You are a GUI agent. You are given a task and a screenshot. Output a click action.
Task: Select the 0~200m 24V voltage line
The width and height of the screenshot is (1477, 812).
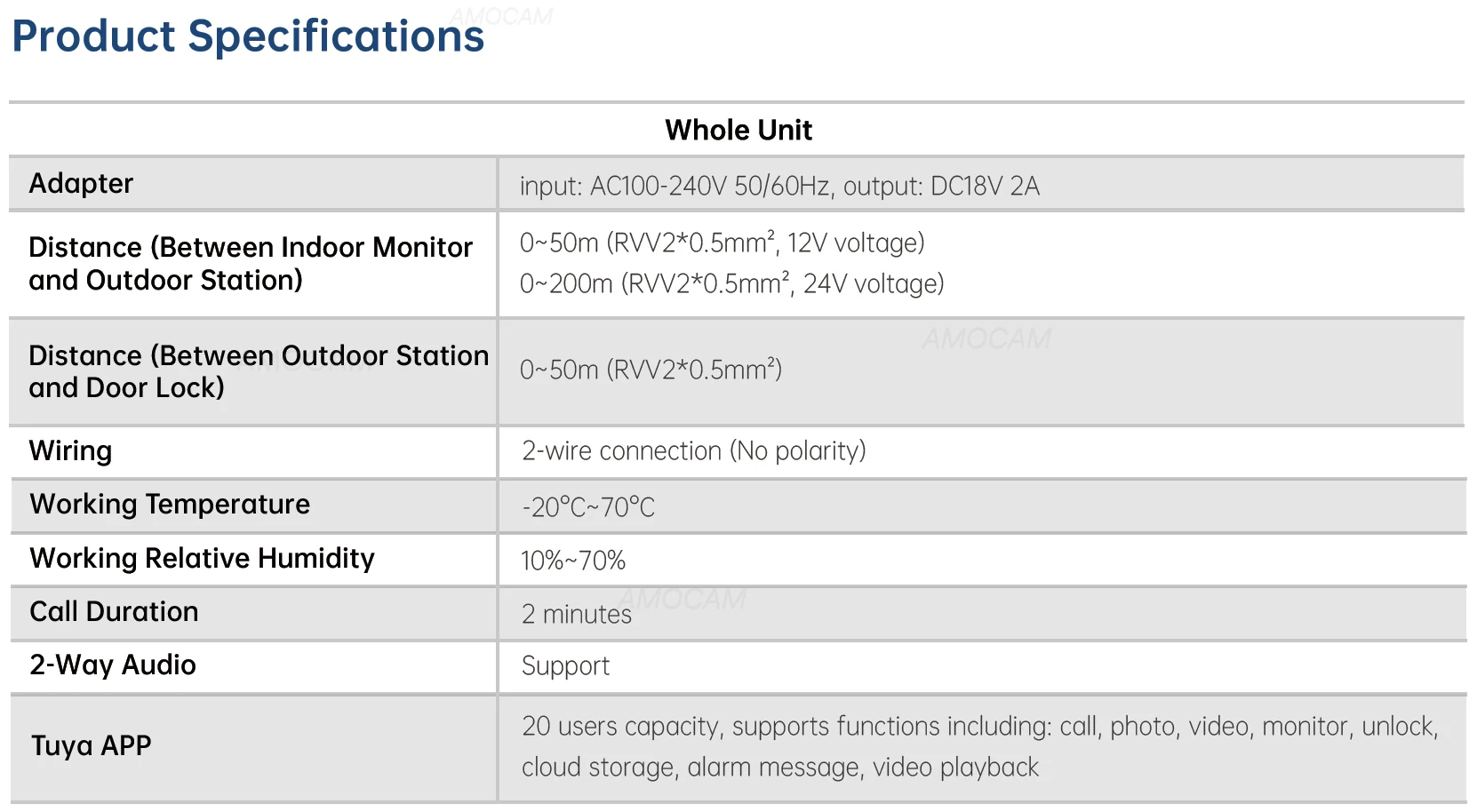click(x=732, y=283)
